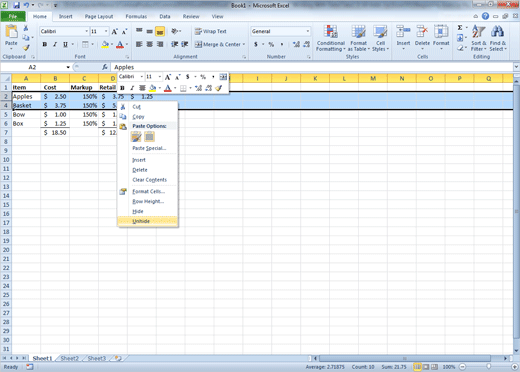Expand the formula bar
This screenshot has width=520, height=372.
pos(516,67)
